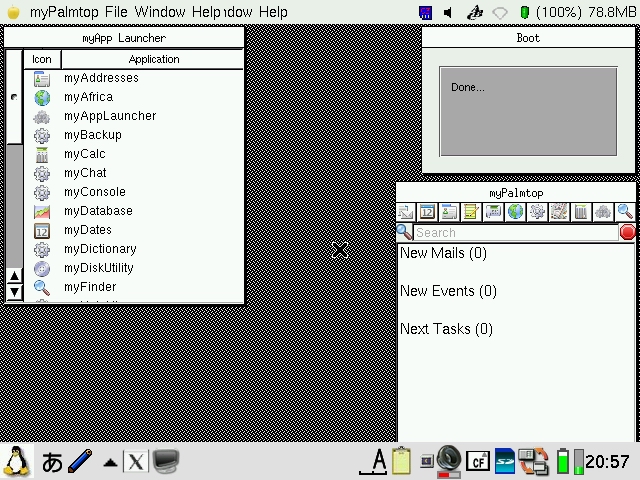Click the Tux penguin start icon
The image size is (640, 480).
tap(16, 461)
